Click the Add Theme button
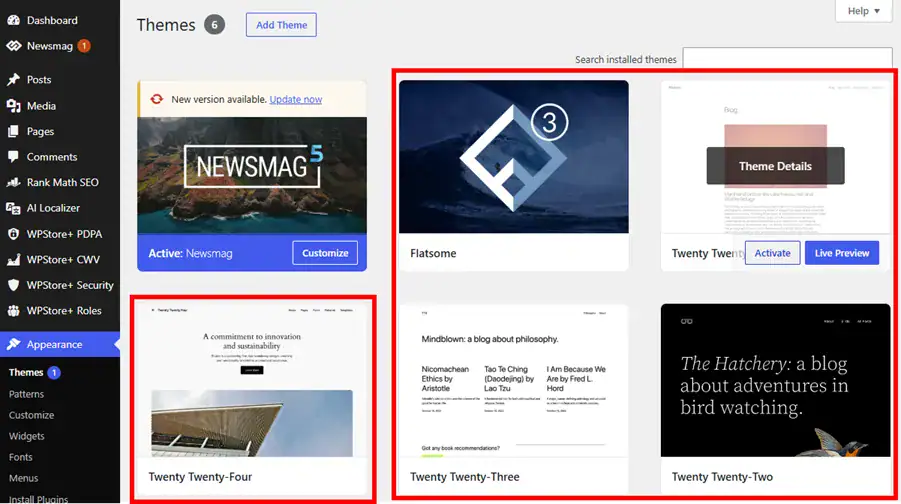 [281, 25]
